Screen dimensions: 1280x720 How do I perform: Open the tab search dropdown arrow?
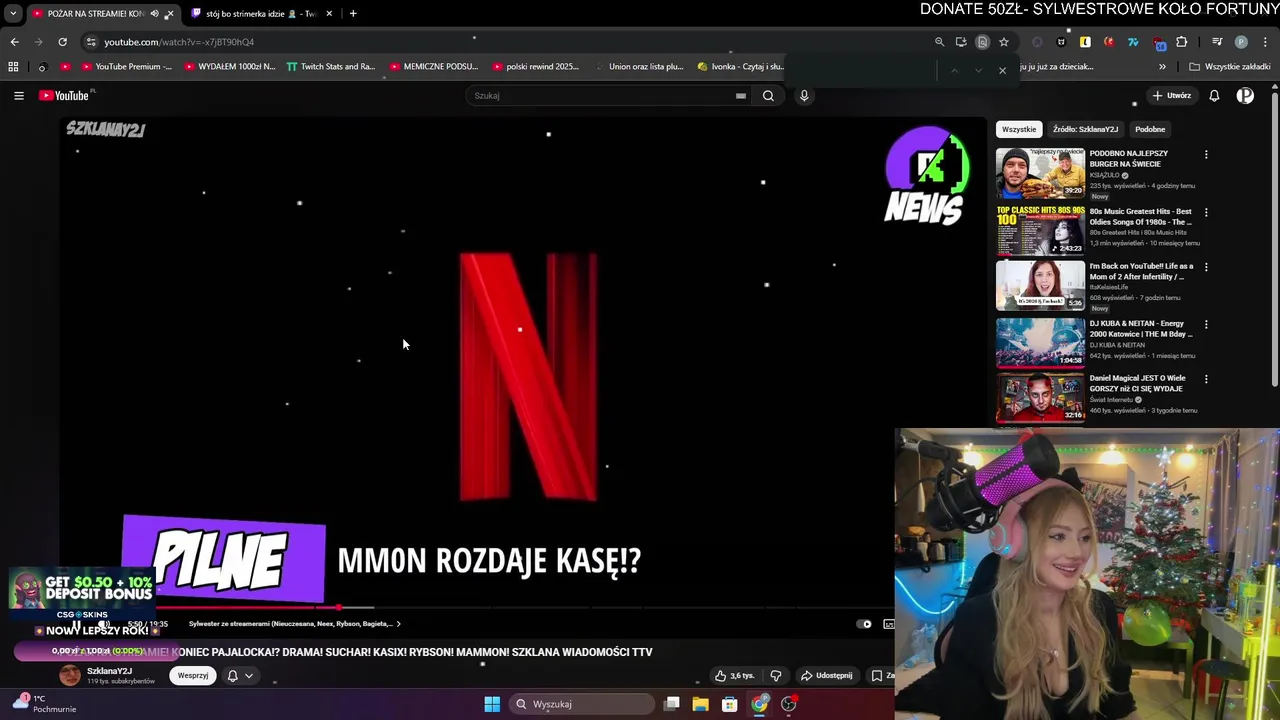pos(13,14)
